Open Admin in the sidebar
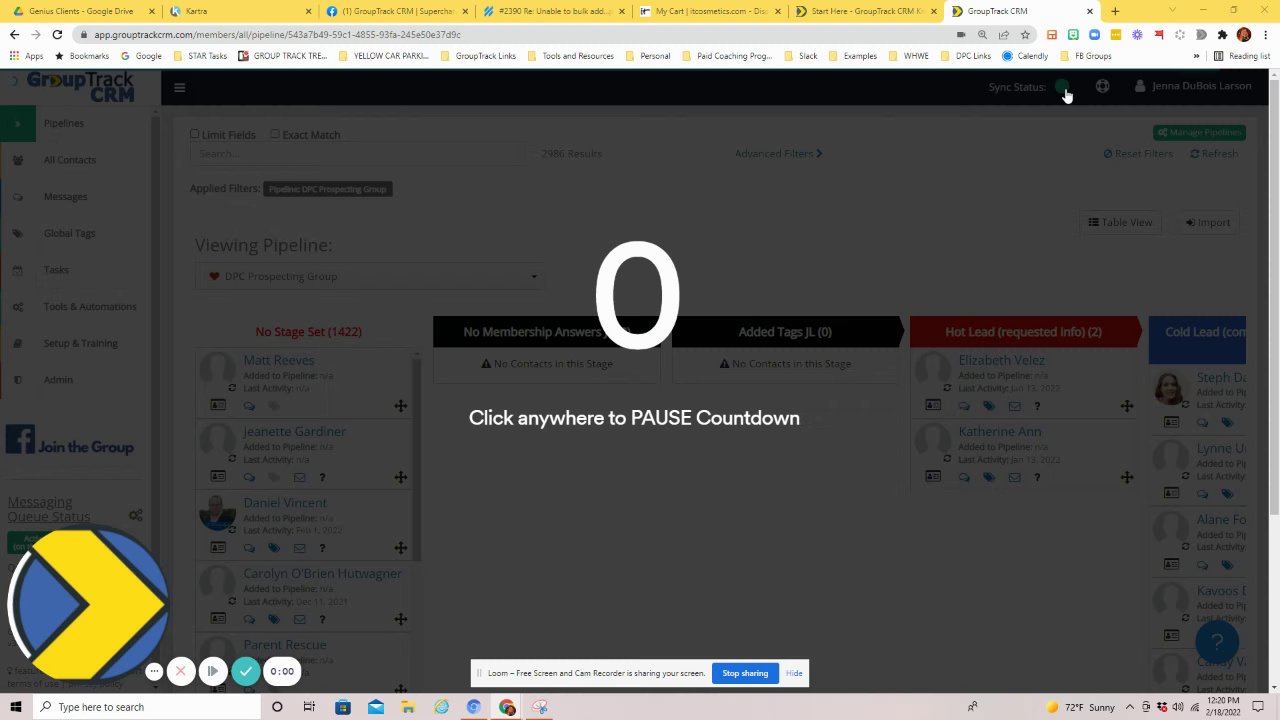 point(58,380)
